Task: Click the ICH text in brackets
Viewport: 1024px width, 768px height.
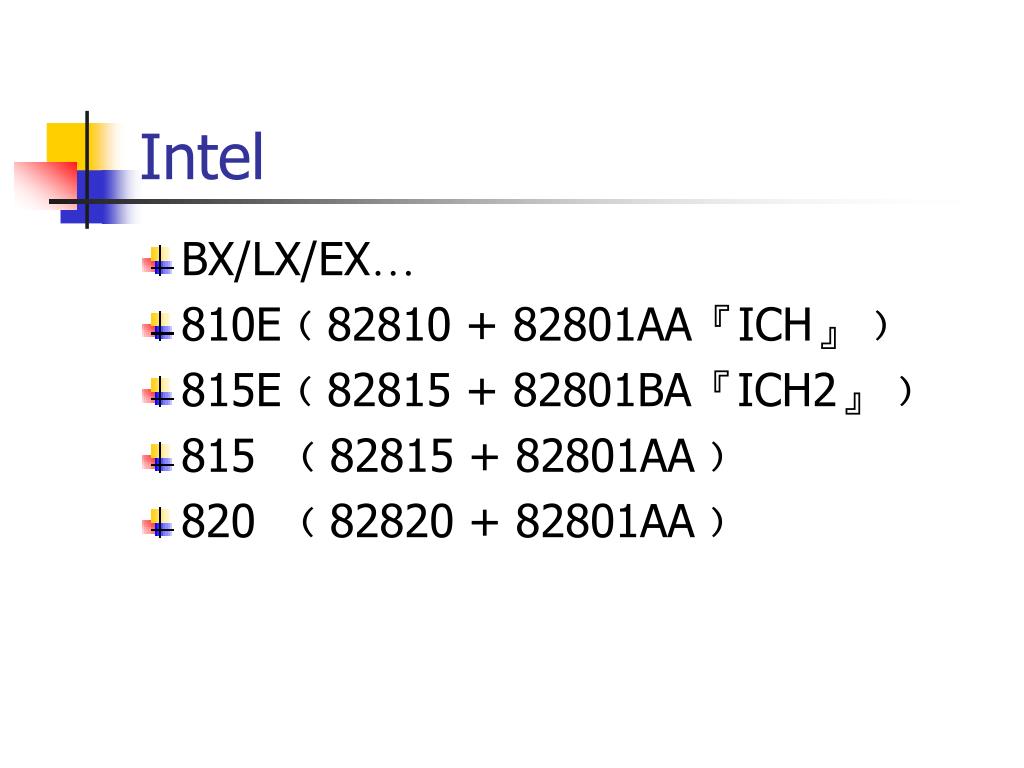Action: pyautogui.click(x=774, y=325)
